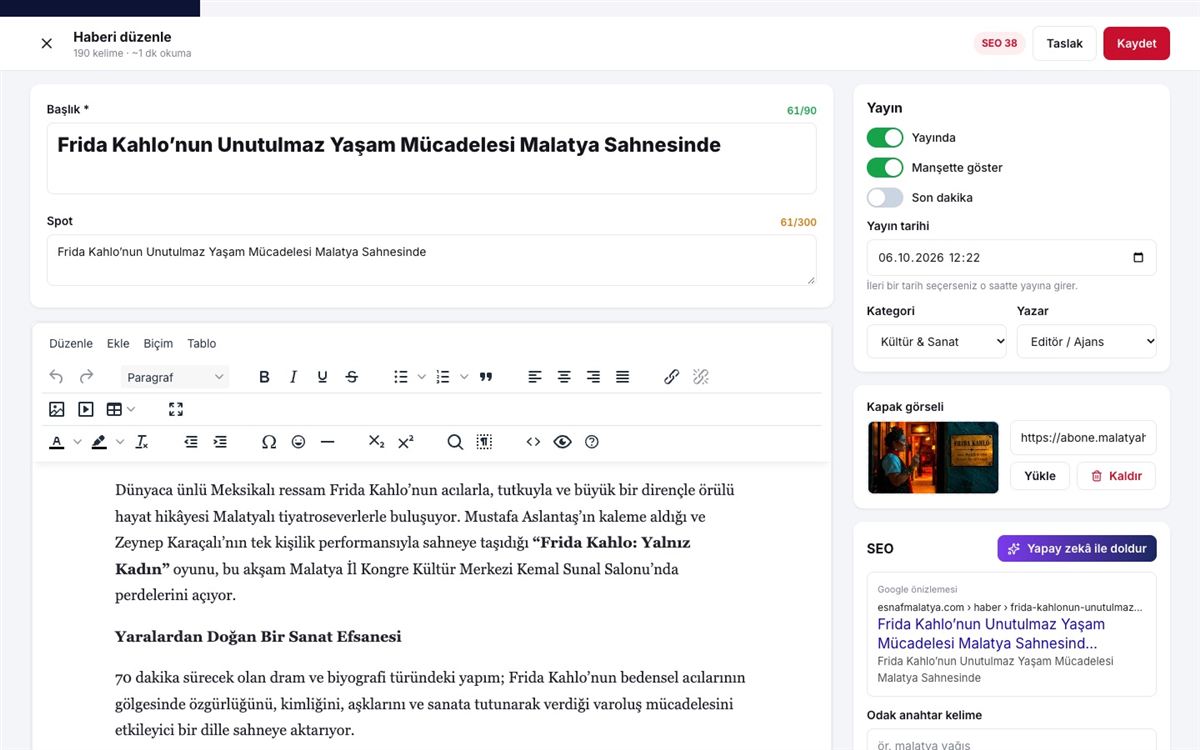Viewport: 1200px width, 750px height.
Task: Increase paragraph indent
Action: [220, 442]
